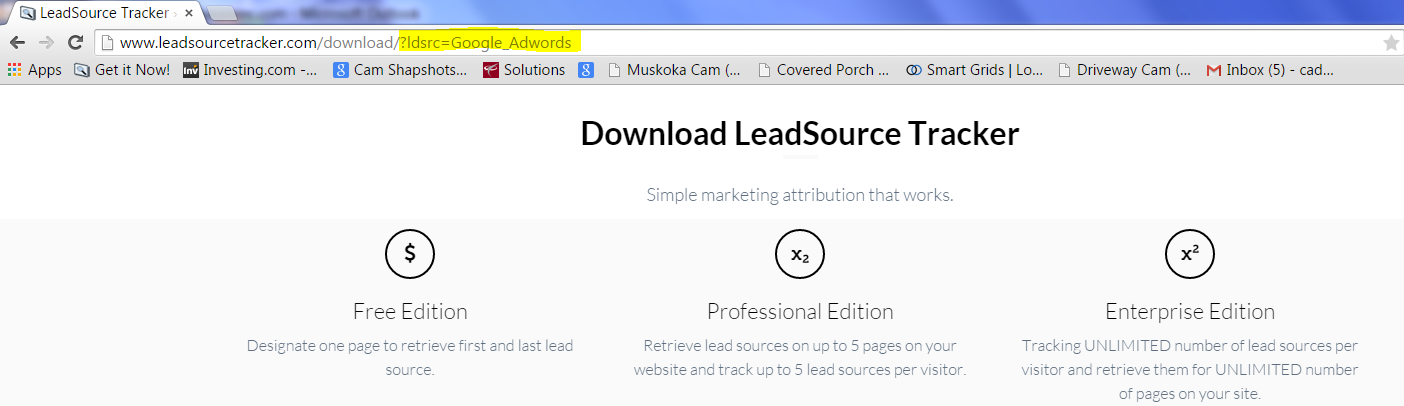The height and width of the screenshot is (406, 1404).
Task: Open the Covered Porch bookmark
Action: click(x=823, y=70)
